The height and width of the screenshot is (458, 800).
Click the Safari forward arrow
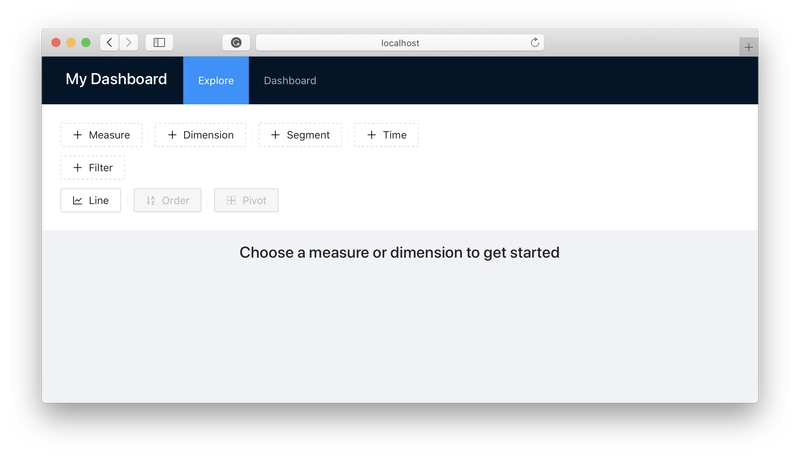(x=129, y=42)
